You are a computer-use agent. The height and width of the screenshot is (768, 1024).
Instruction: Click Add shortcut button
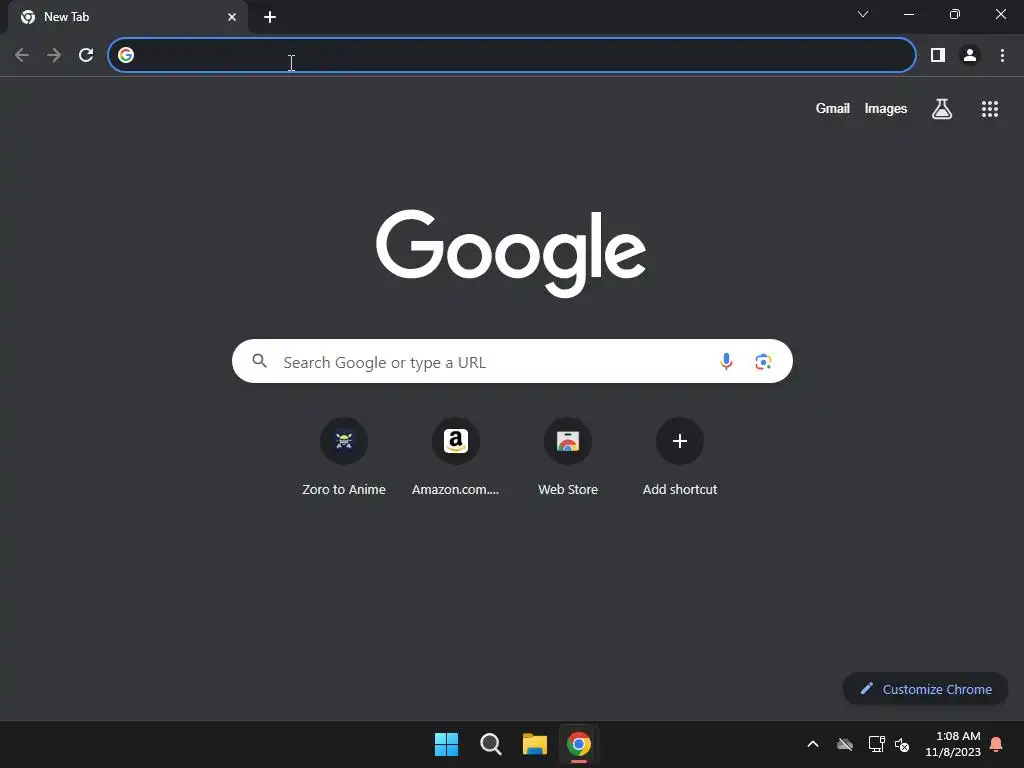click(680, 458)
